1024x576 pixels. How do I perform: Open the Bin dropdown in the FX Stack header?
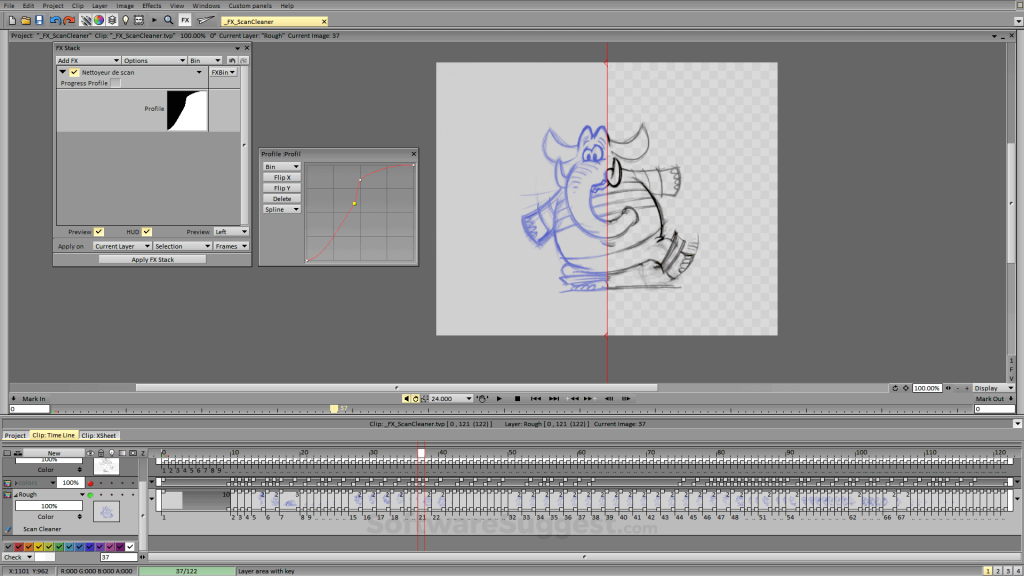[x=205, y=61]
